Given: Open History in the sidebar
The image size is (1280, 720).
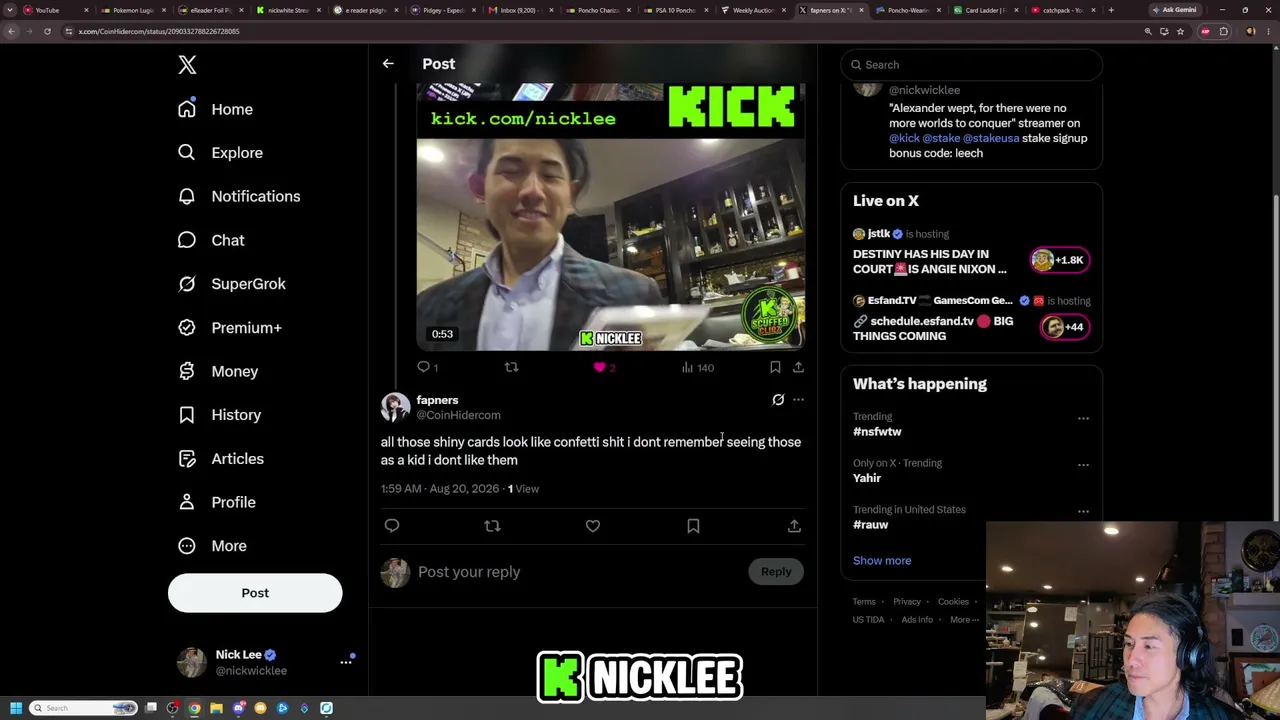Looking at the screenshot, I should (219, 415).
